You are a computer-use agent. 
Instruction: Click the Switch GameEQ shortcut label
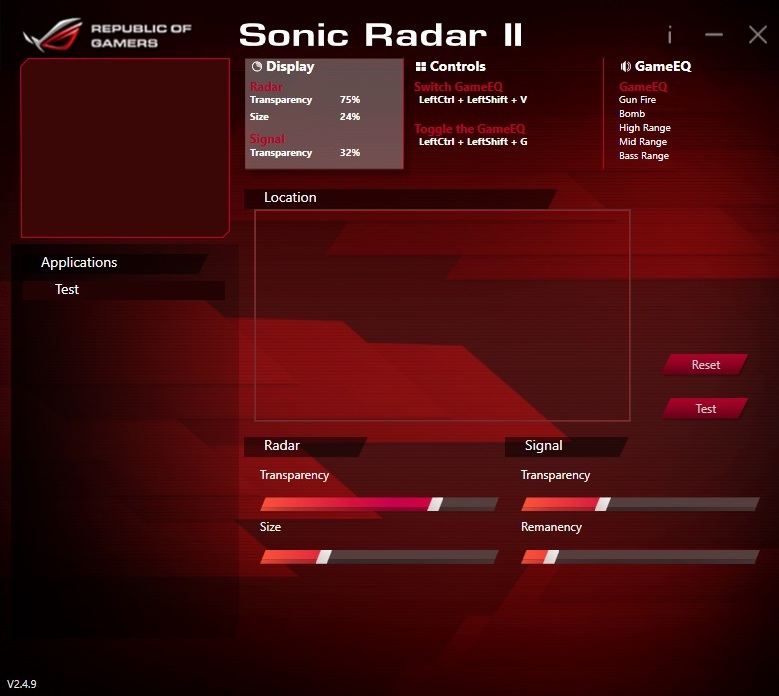coord(458,87)
